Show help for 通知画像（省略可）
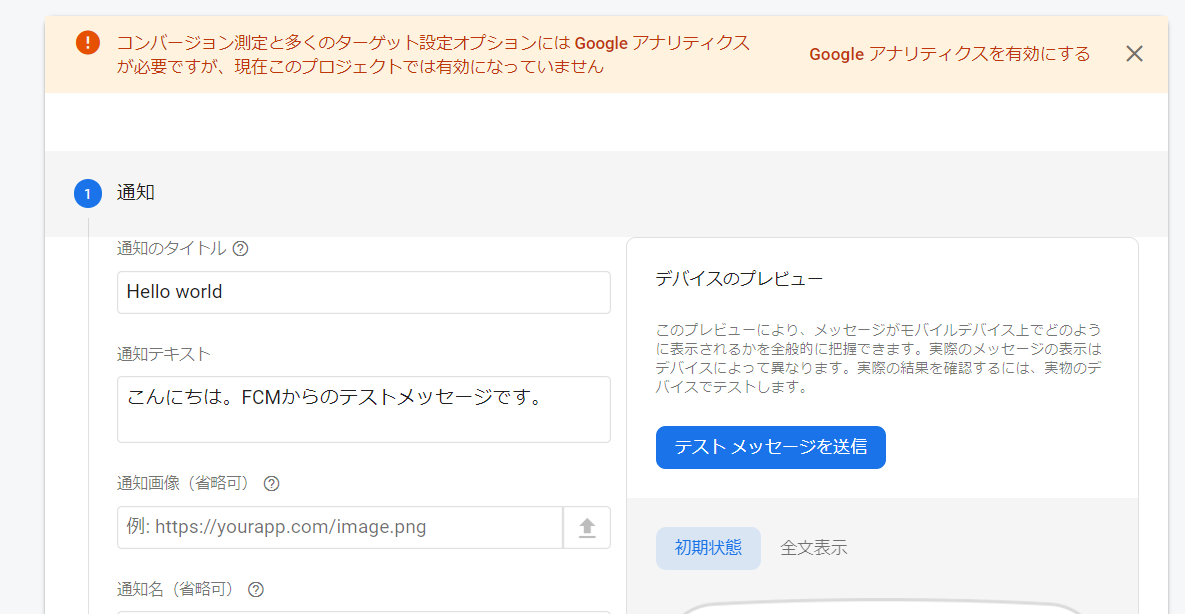Viewport: 1185px width, 614px height. 271,484
